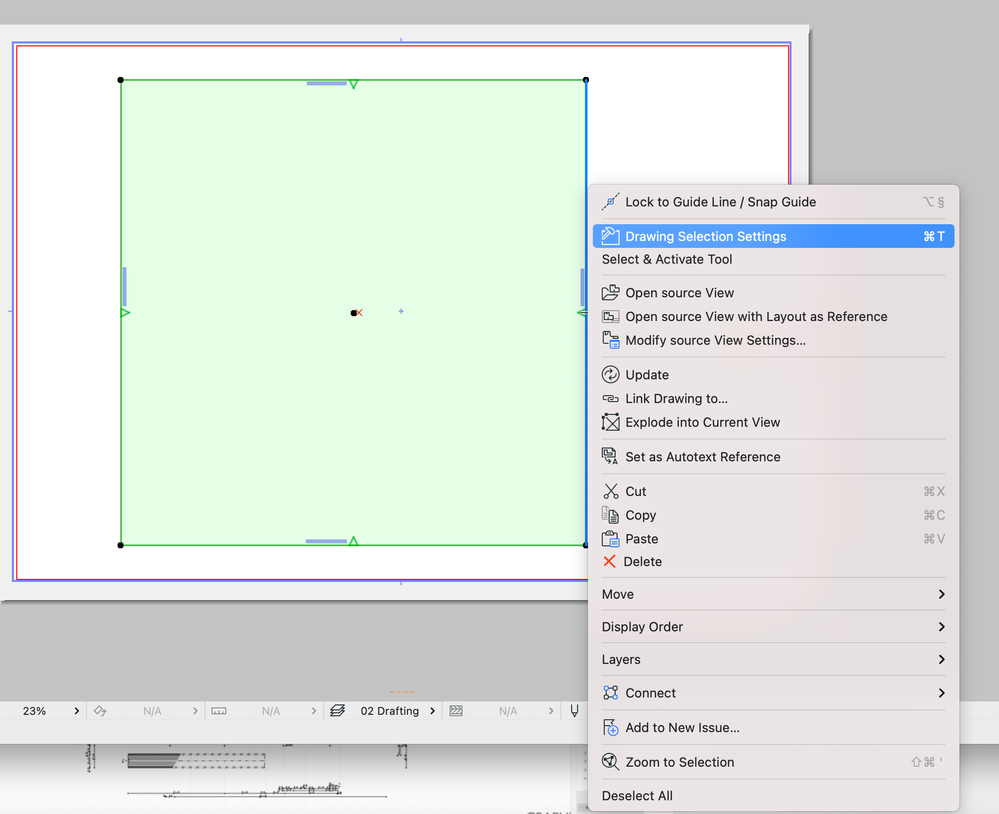Screen dimensions: 999x814
Task: Click the Update icon
Action: pyautogui.click(x=610, y=375)
